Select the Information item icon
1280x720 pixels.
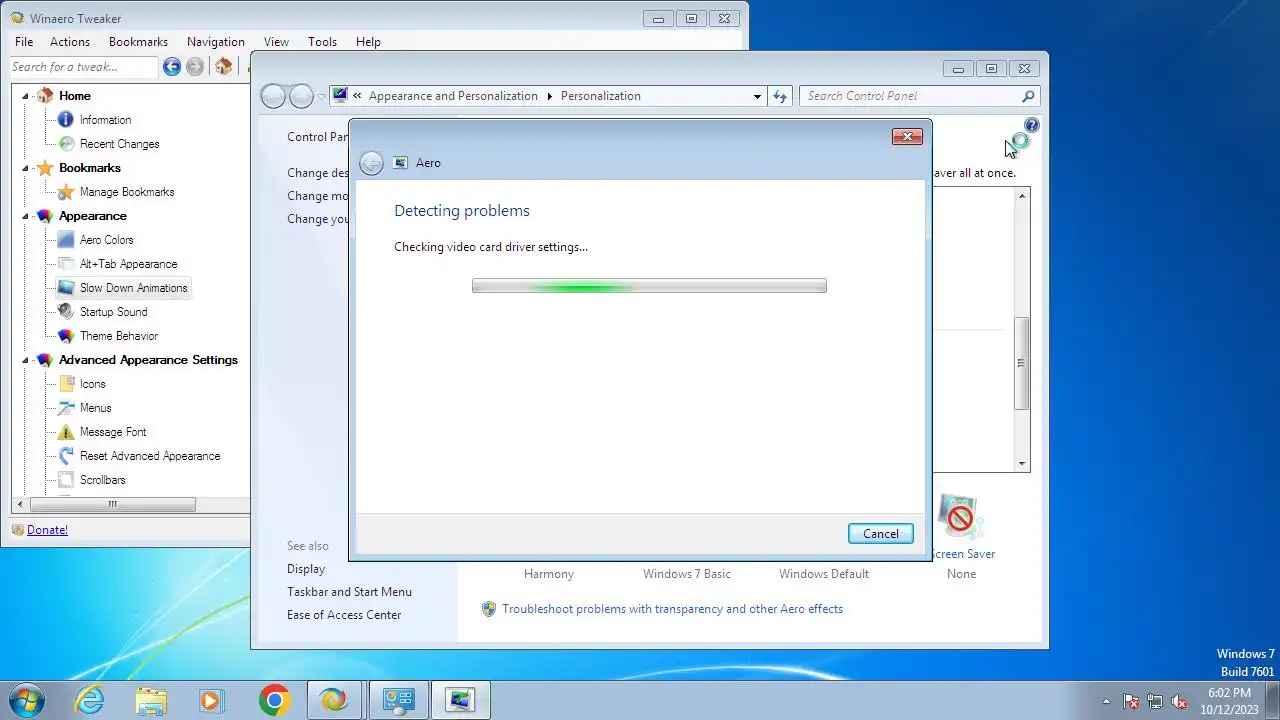pos(66,120)
